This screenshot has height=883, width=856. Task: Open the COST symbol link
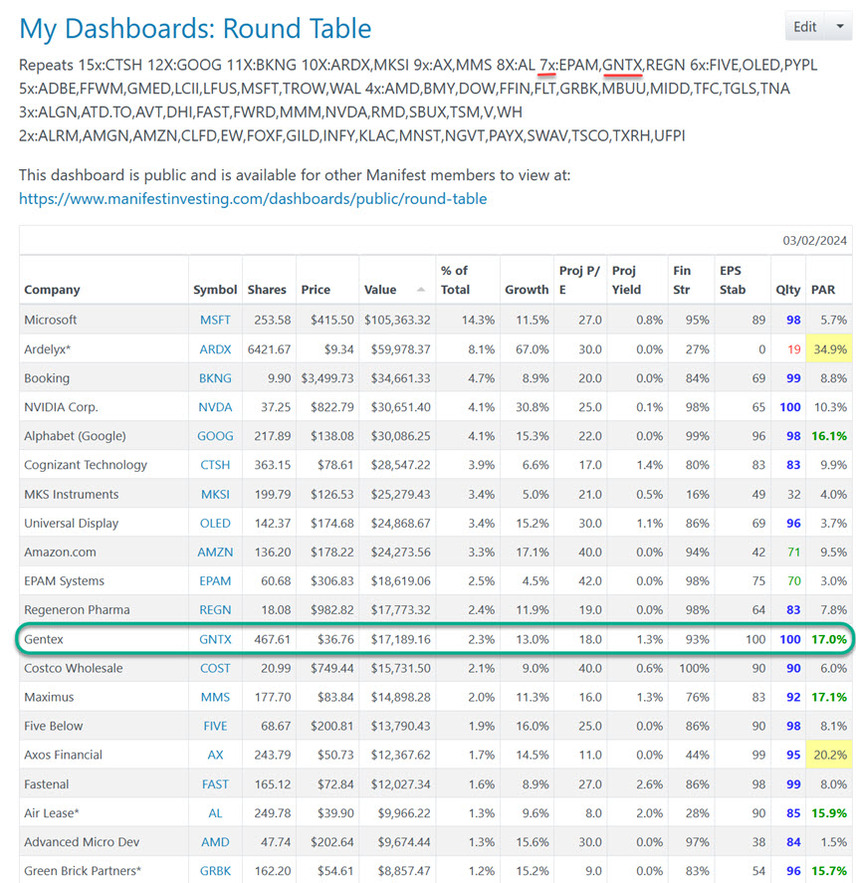coord(215,668)
